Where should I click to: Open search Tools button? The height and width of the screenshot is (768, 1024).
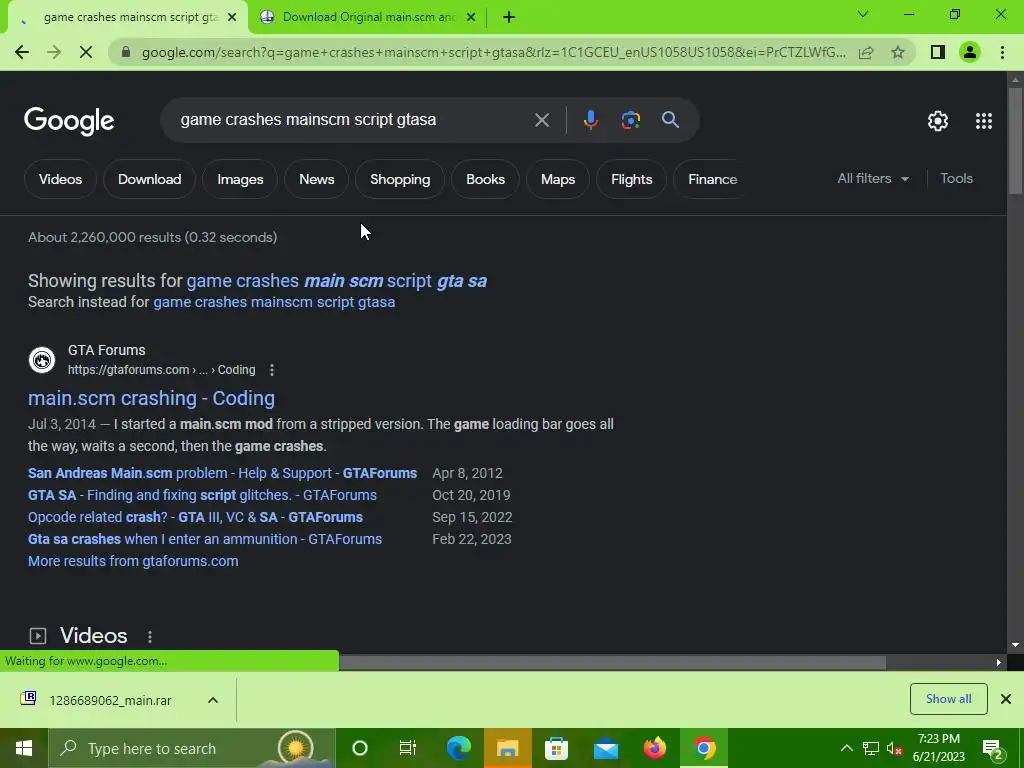pyautogui.click(x=956, y=178)
